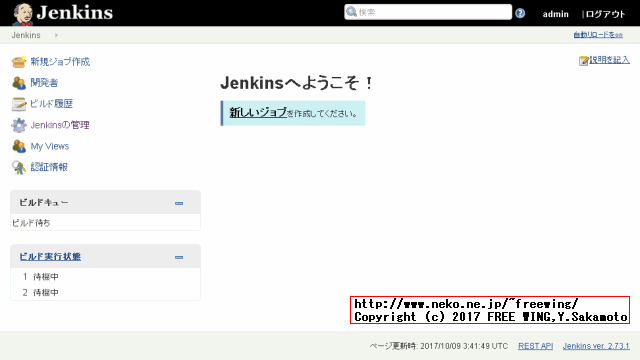Click the My Views icon
This screenshot has height=360, width=640.
(x=19, y=146)
